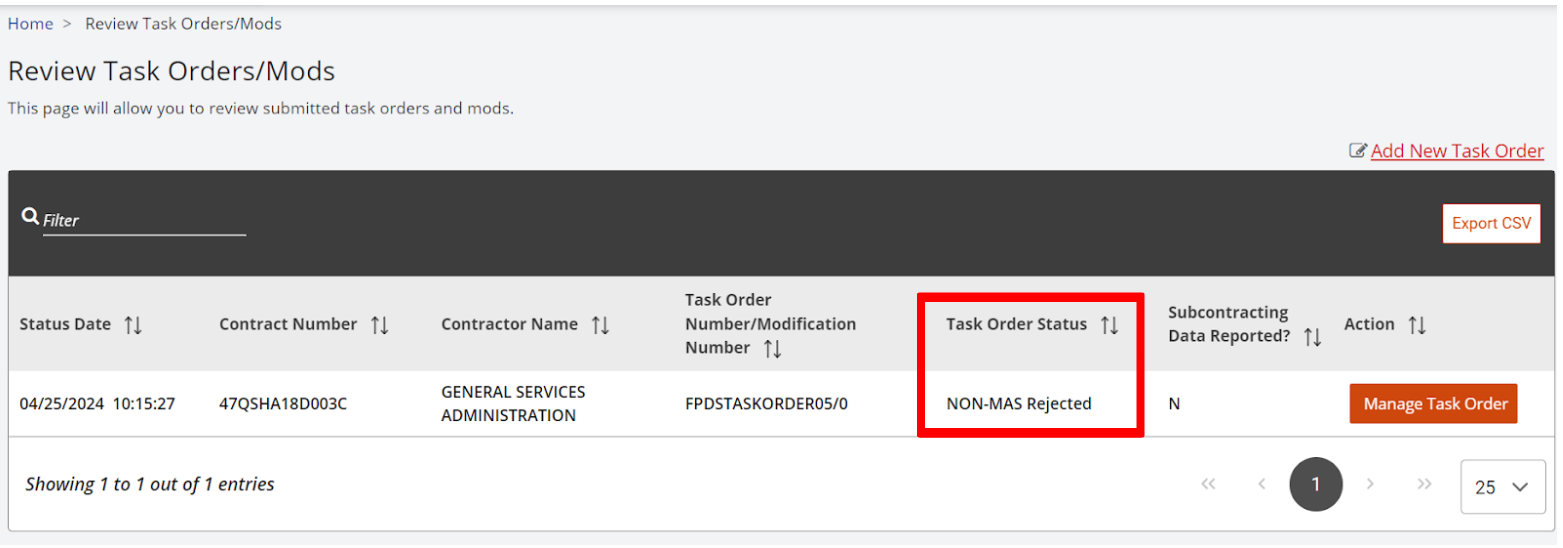This screenshot has width=1563, height=548.
Task: Sort by Status Date column arrows
Action: coord(133,325)
